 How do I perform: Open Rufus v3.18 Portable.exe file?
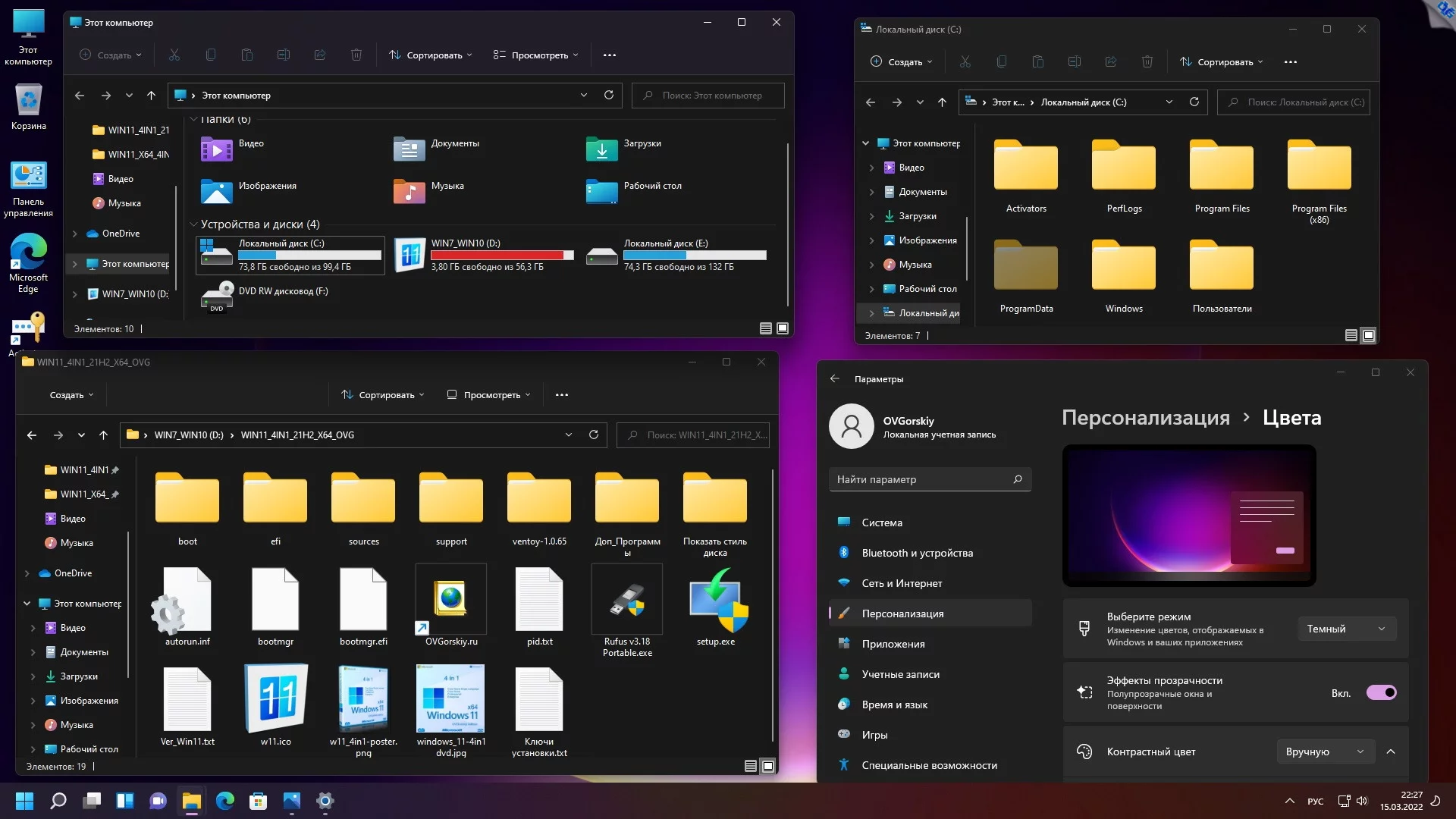[627, 601]
